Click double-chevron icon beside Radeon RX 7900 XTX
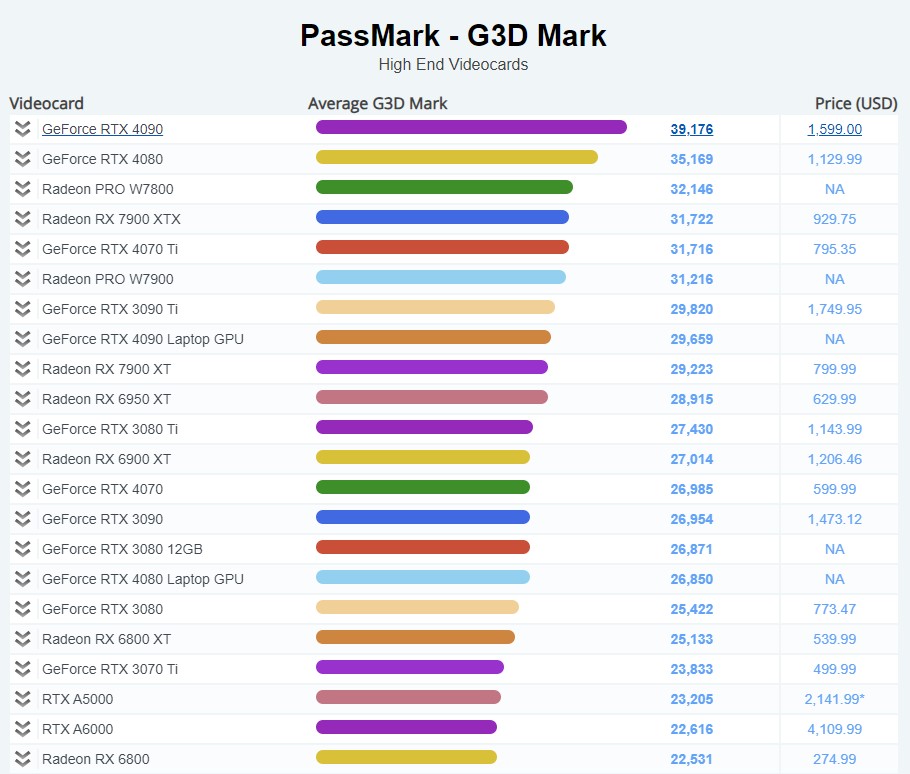The height and width of the screenshot is (774, 910). click(x=22, y=219)
